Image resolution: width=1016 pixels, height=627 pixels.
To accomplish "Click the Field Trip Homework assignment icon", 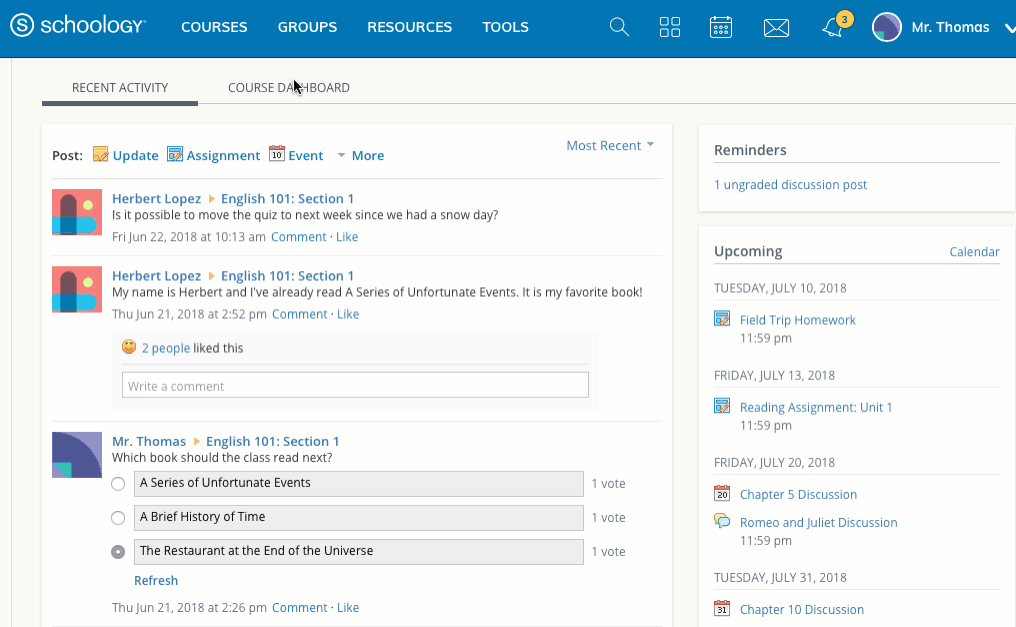I will click(x=722, y=320).
